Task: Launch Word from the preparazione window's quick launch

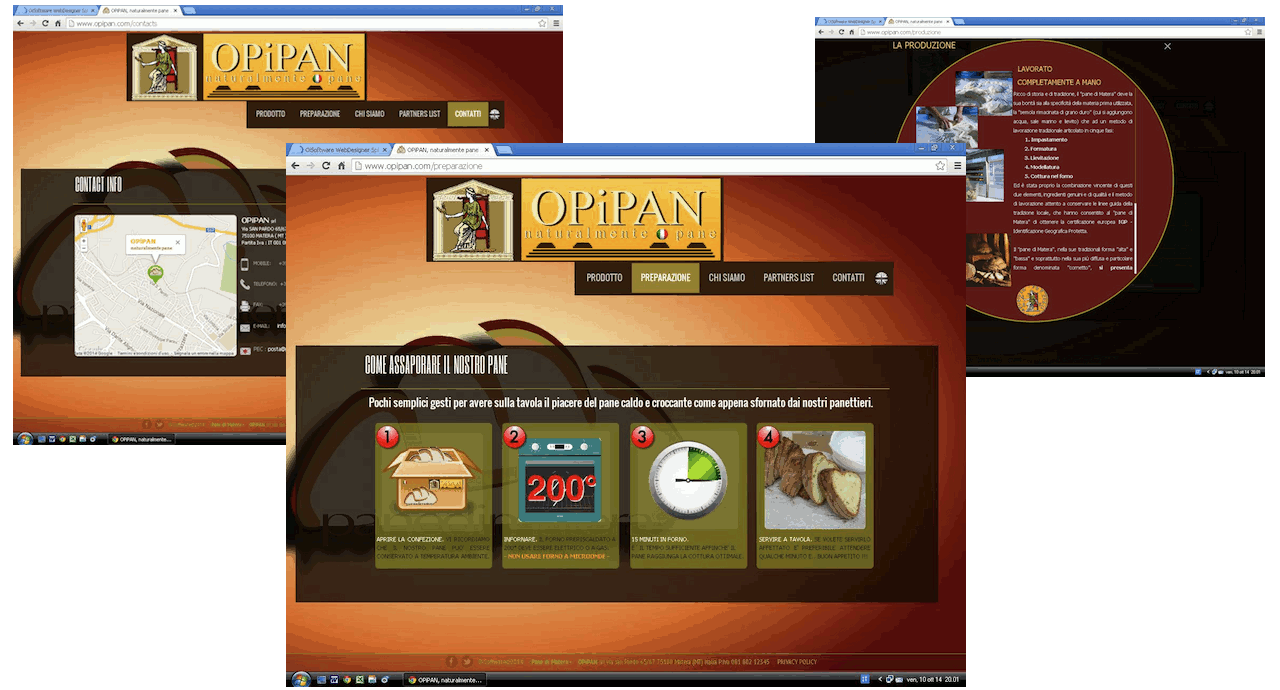Action: 334,680
